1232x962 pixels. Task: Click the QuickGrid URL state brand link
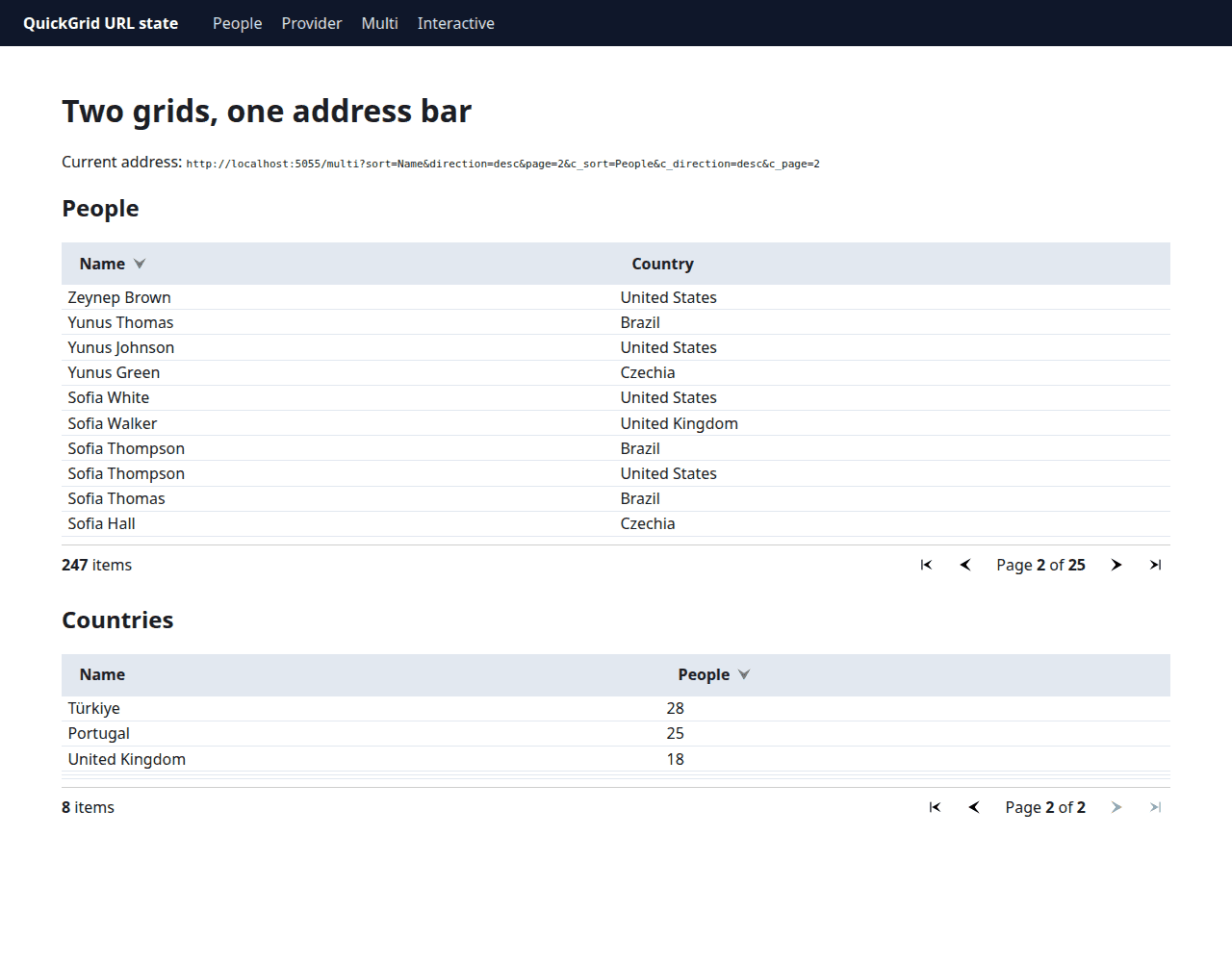coord(100,23)
